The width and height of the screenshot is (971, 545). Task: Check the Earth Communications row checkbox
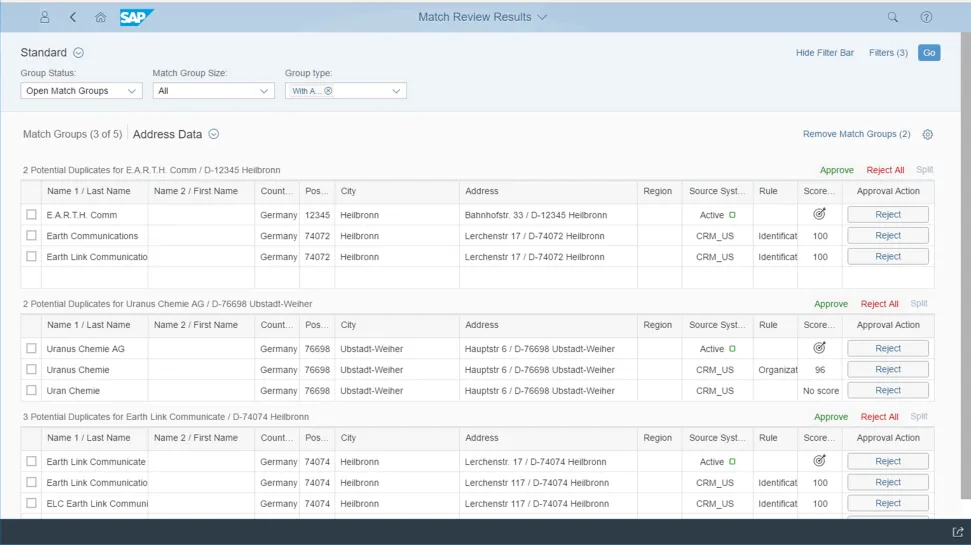[32, 236]
